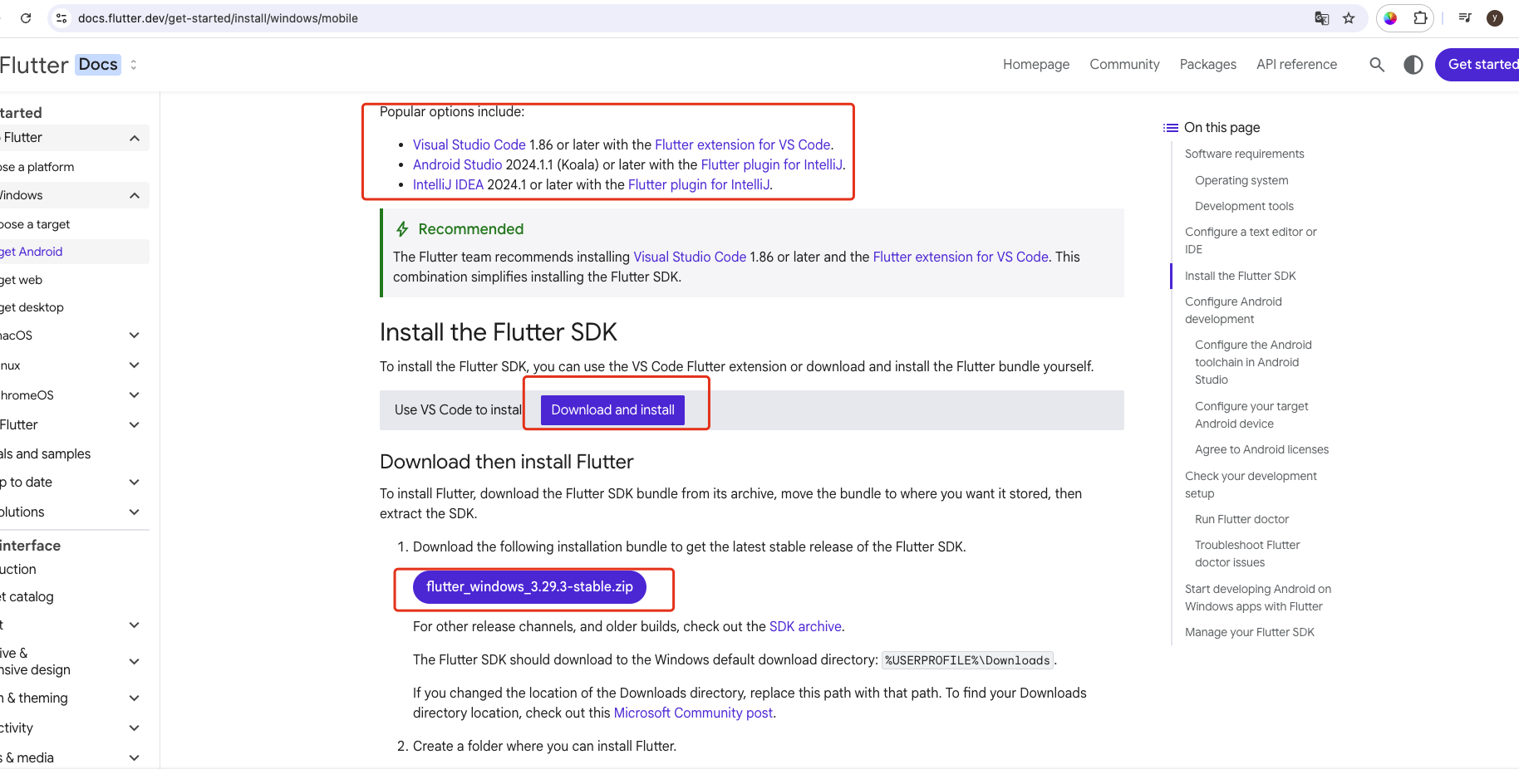Expand the solutions sidebar section
1519x784 pixels.
135,512
